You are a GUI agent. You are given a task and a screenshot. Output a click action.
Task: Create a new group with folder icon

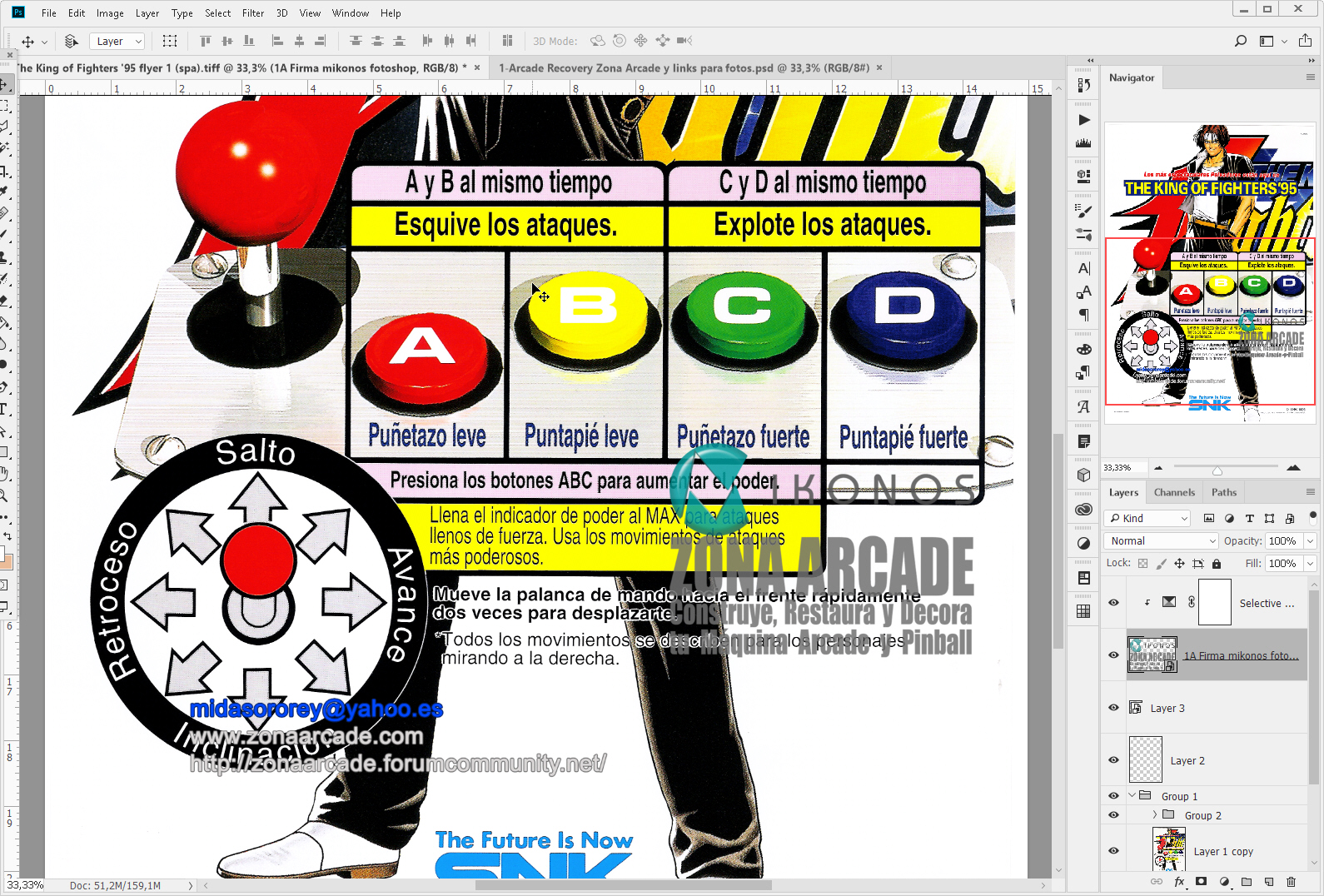coord(1247,881)
